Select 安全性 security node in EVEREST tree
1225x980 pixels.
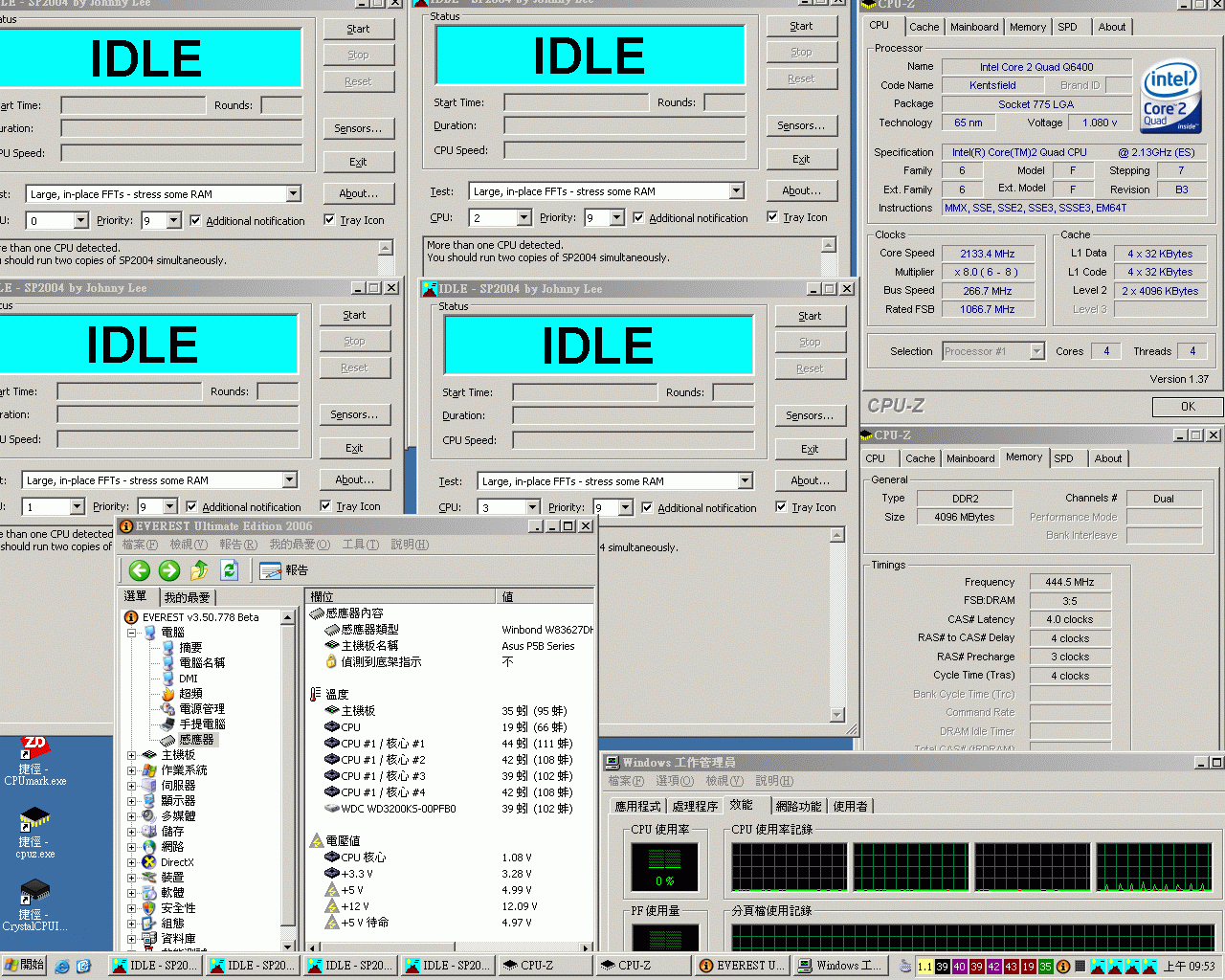[x=178, y=907]
